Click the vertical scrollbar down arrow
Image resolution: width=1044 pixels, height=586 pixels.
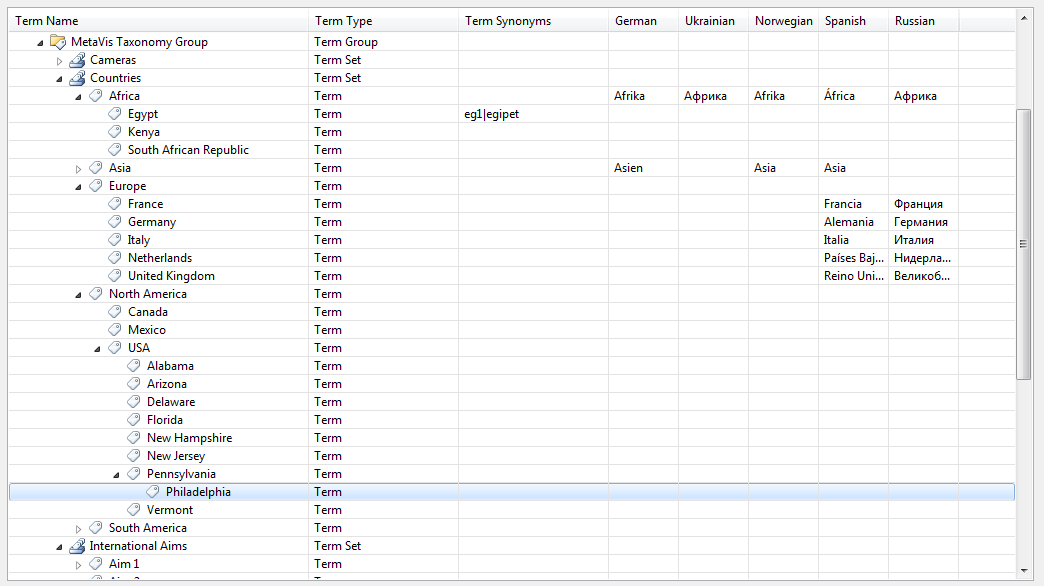1023,571
